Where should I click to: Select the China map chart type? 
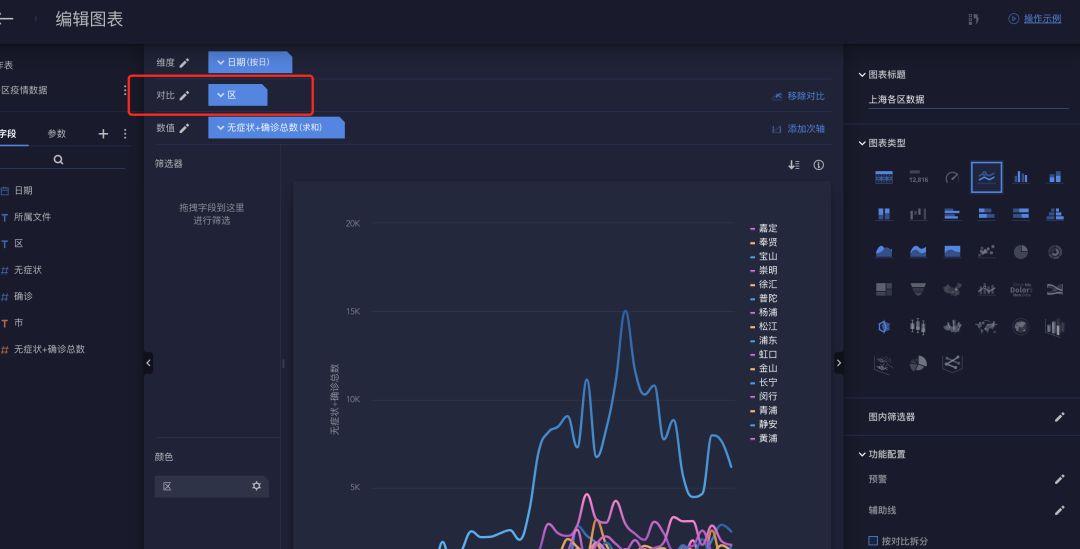tap(952, 289)
